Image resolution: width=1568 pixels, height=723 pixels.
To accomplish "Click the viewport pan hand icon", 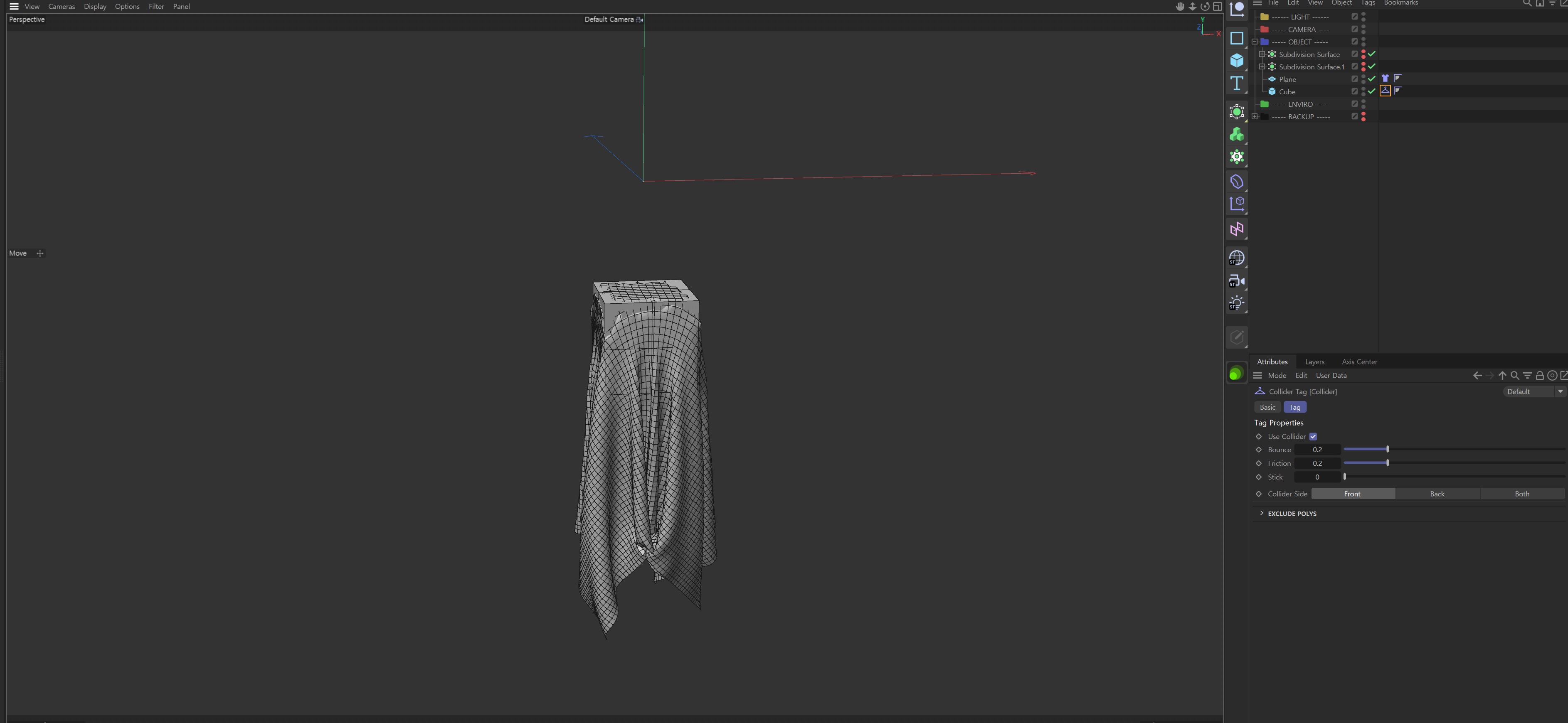I will click(1180, 7).
